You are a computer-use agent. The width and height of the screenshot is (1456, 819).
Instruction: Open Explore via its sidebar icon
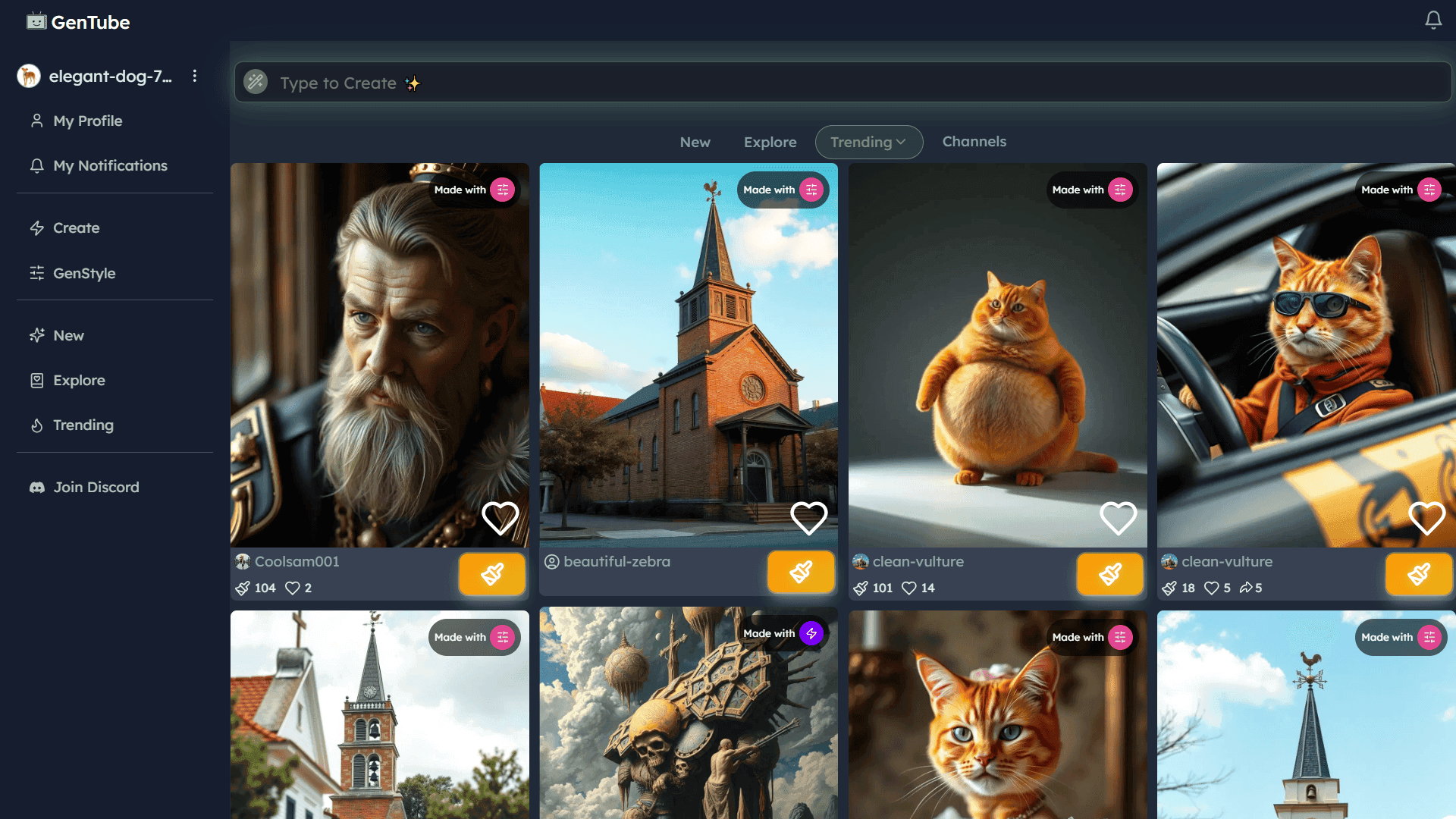36,380
